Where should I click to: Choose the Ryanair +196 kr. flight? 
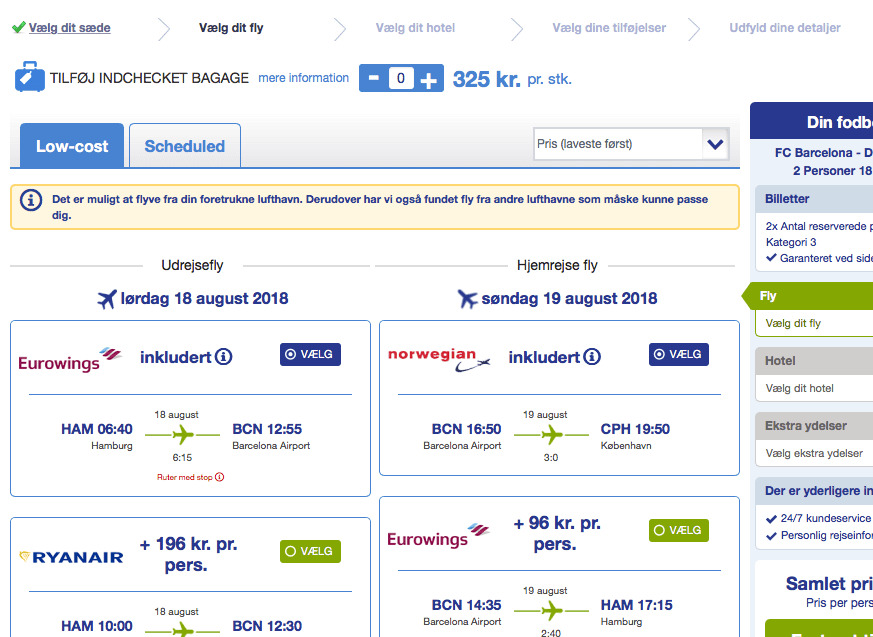pos(310,551)
